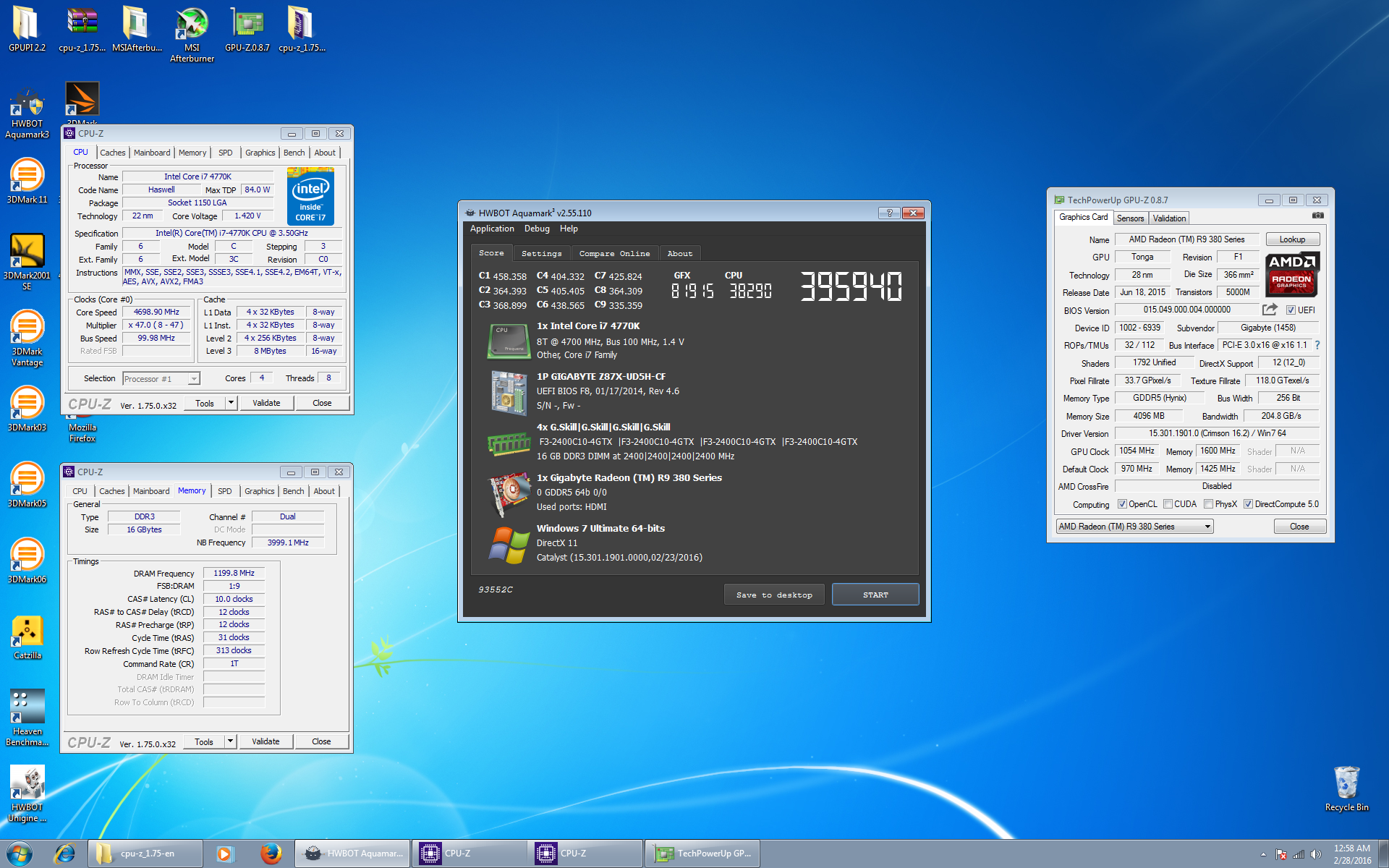Click Validate in bottom CPU-Z window

click(x=266, y=741)
